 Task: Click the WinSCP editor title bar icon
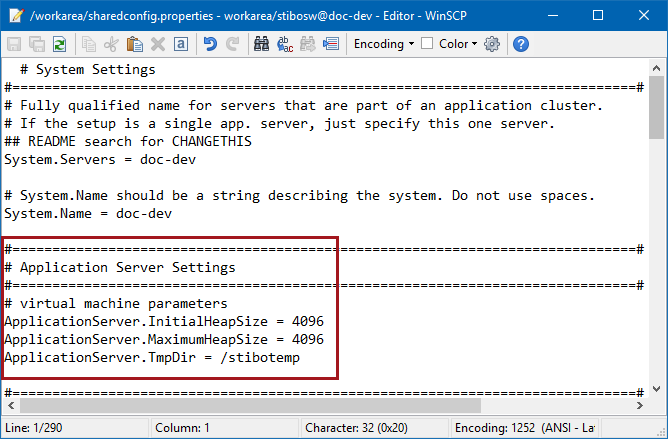[17, 16]
